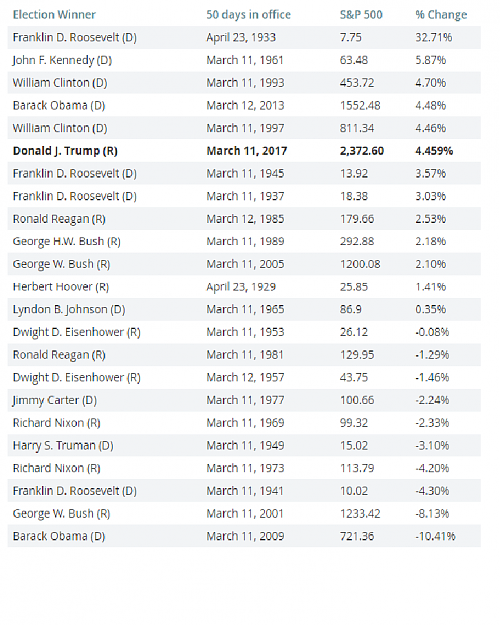This screenshot has height=625, width=500.
Task: Click the 50 days in office header
Action: (x=248, y=15)
